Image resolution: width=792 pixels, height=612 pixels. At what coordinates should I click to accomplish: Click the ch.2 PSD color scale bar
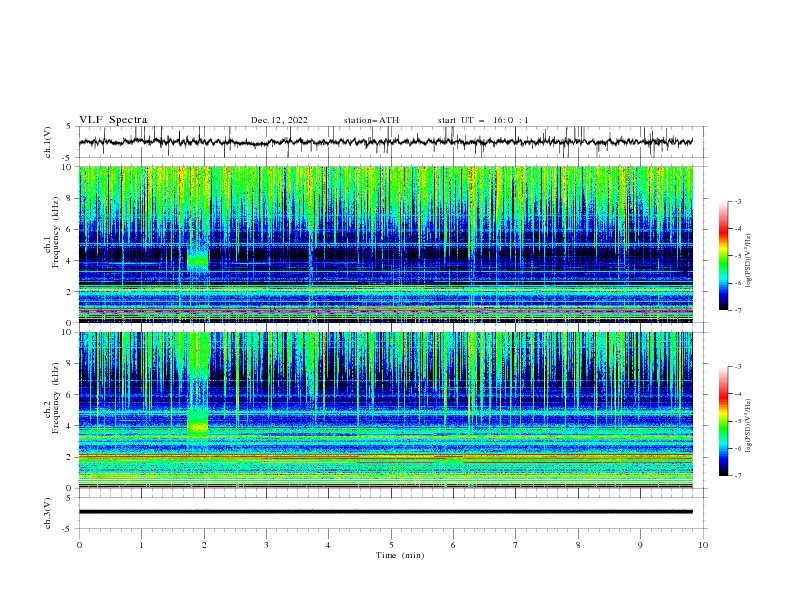tap(723, 421)
